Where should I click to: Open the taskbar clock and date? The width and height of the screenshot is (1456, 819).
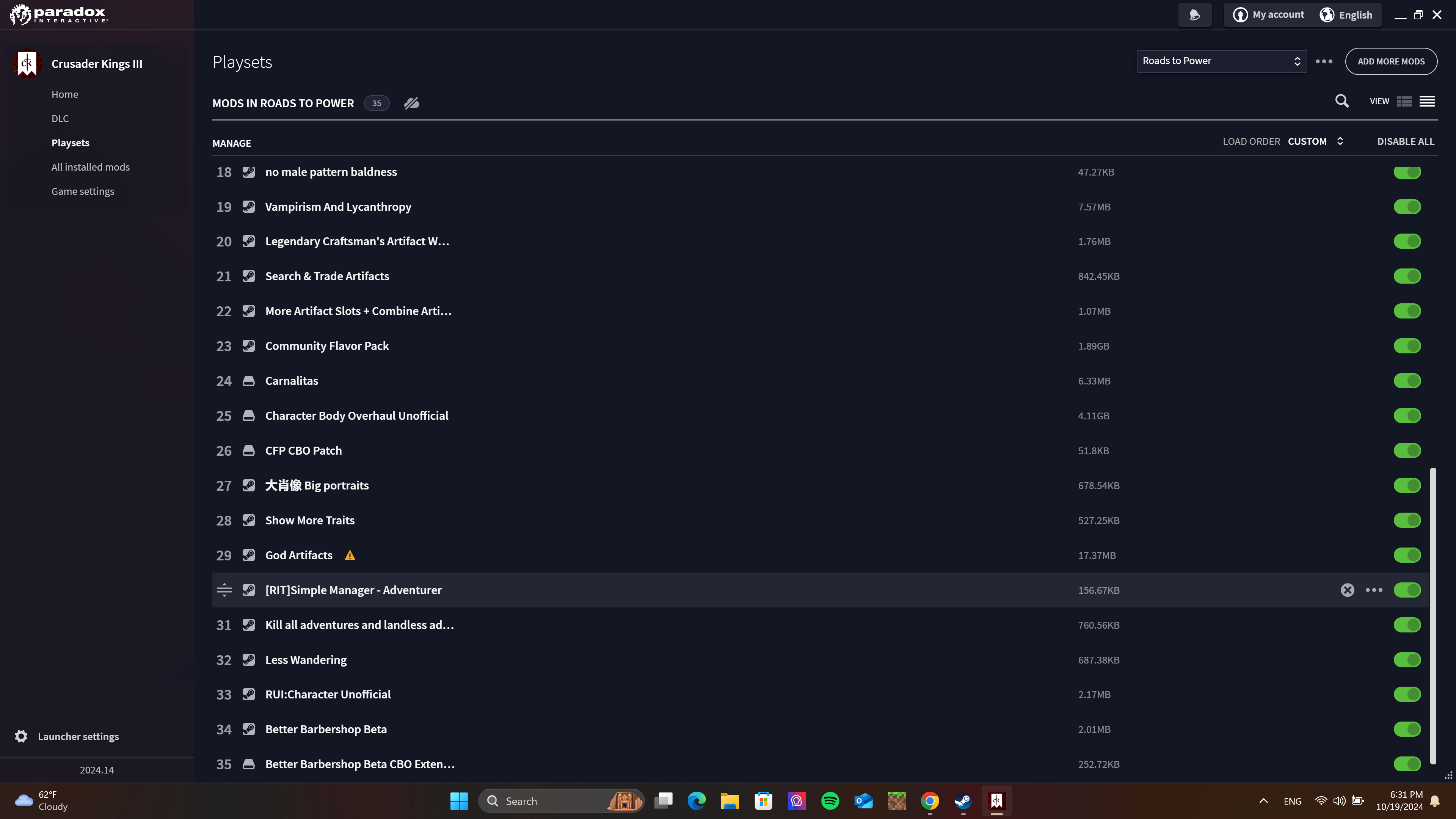(1399, 801)
